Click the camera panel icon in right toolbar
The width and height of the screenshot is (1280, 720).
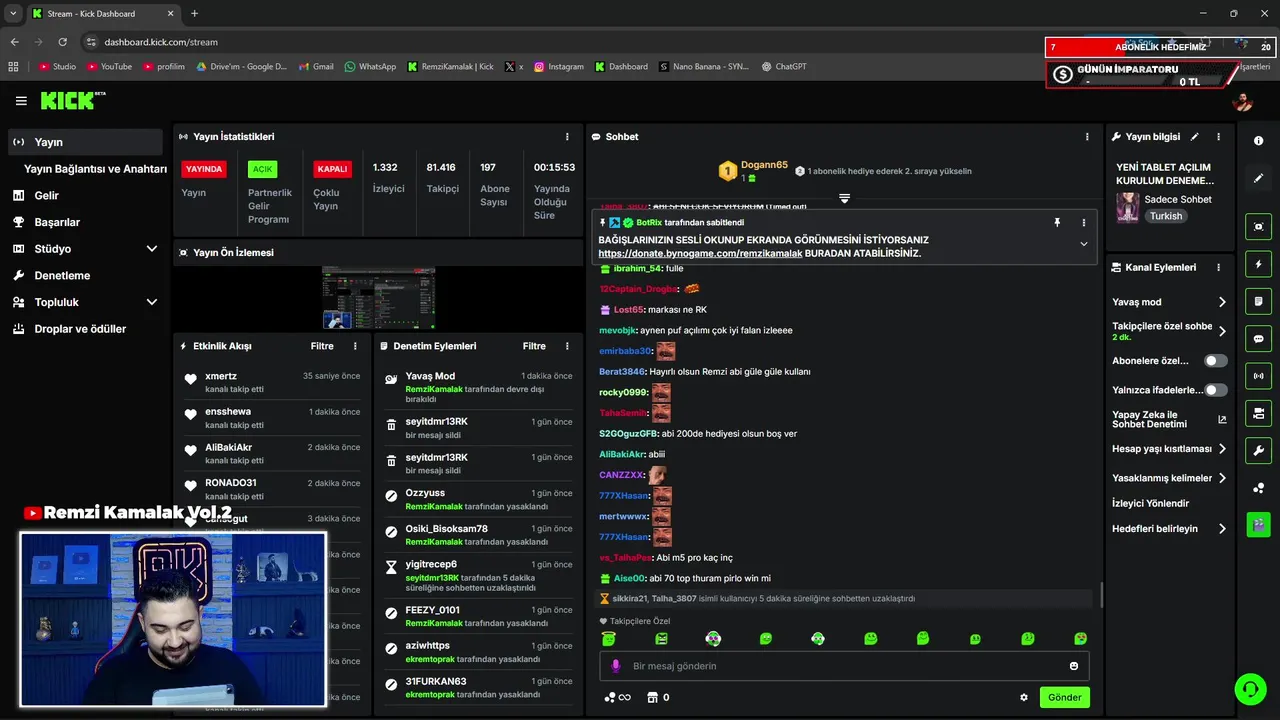(x=1258, y=413)
